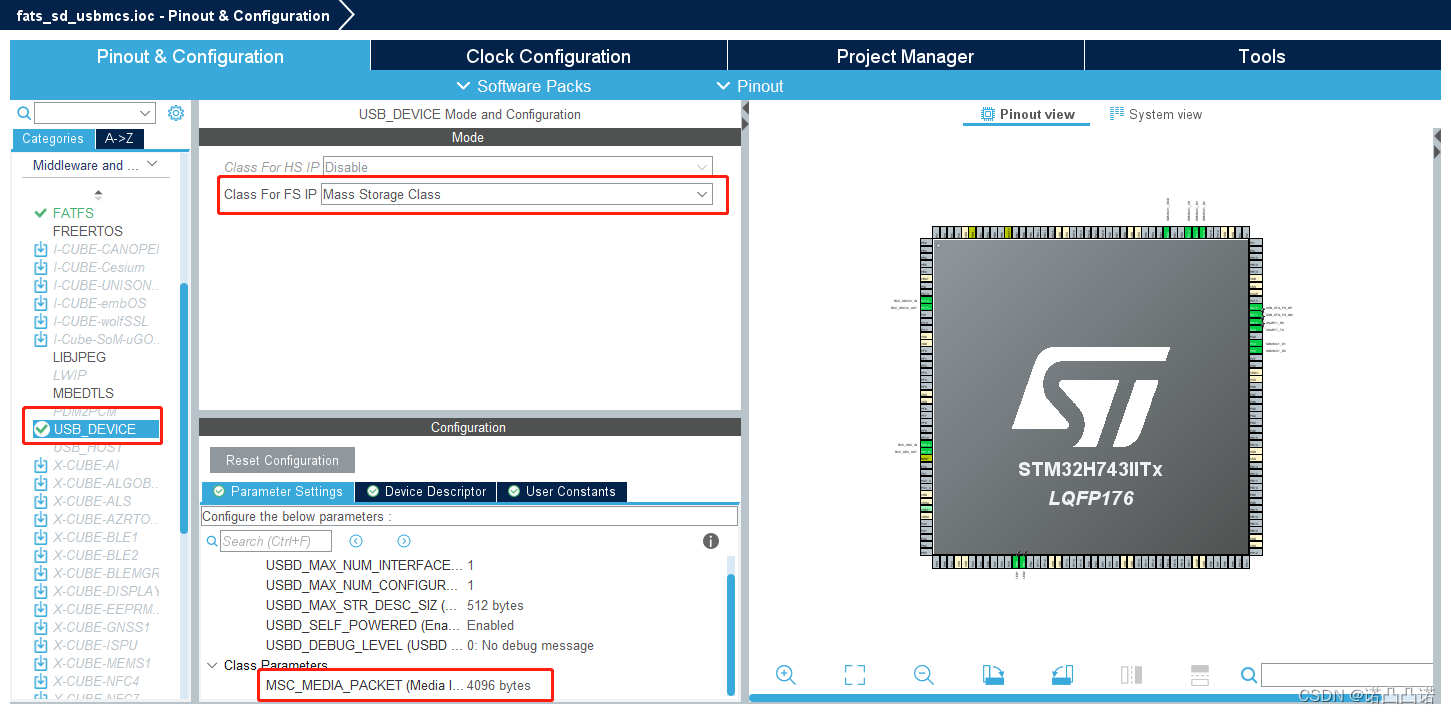
Task: Enable the USB_DEVICE middleware checkbox
Action: click(43, 428)
